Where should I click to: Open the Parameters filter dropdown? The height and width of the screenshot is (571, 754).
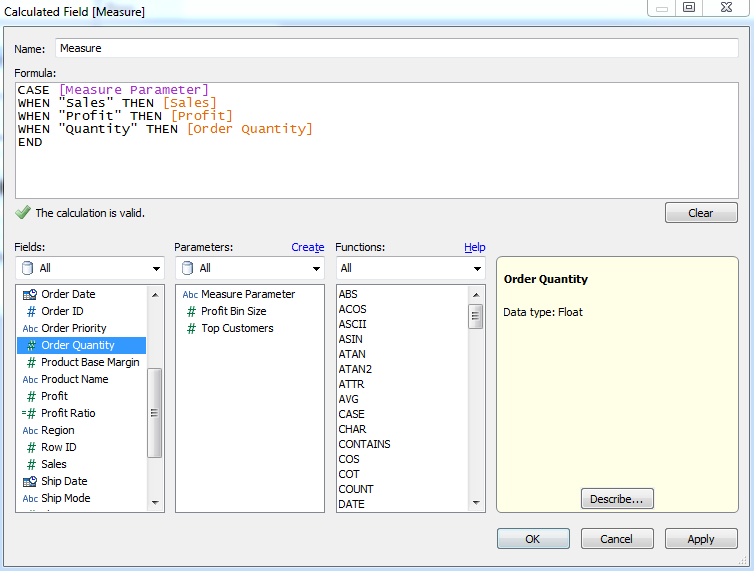250,268
